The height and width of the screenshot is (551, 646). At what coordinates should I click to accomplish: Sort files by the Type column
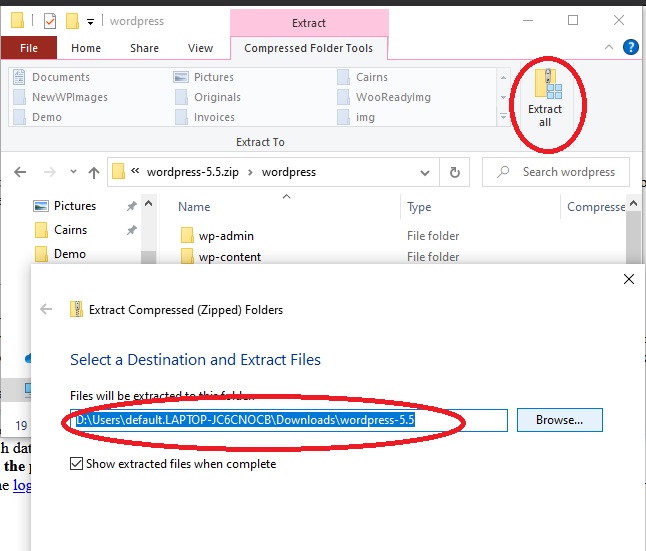click(419, 206)
